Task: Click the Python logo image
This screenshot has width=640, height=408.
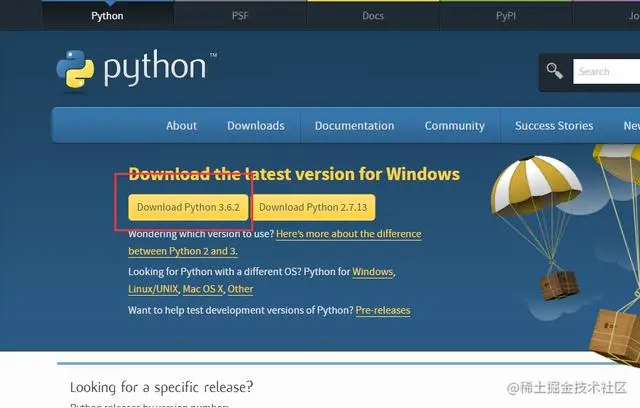Action: click(137, 69)
